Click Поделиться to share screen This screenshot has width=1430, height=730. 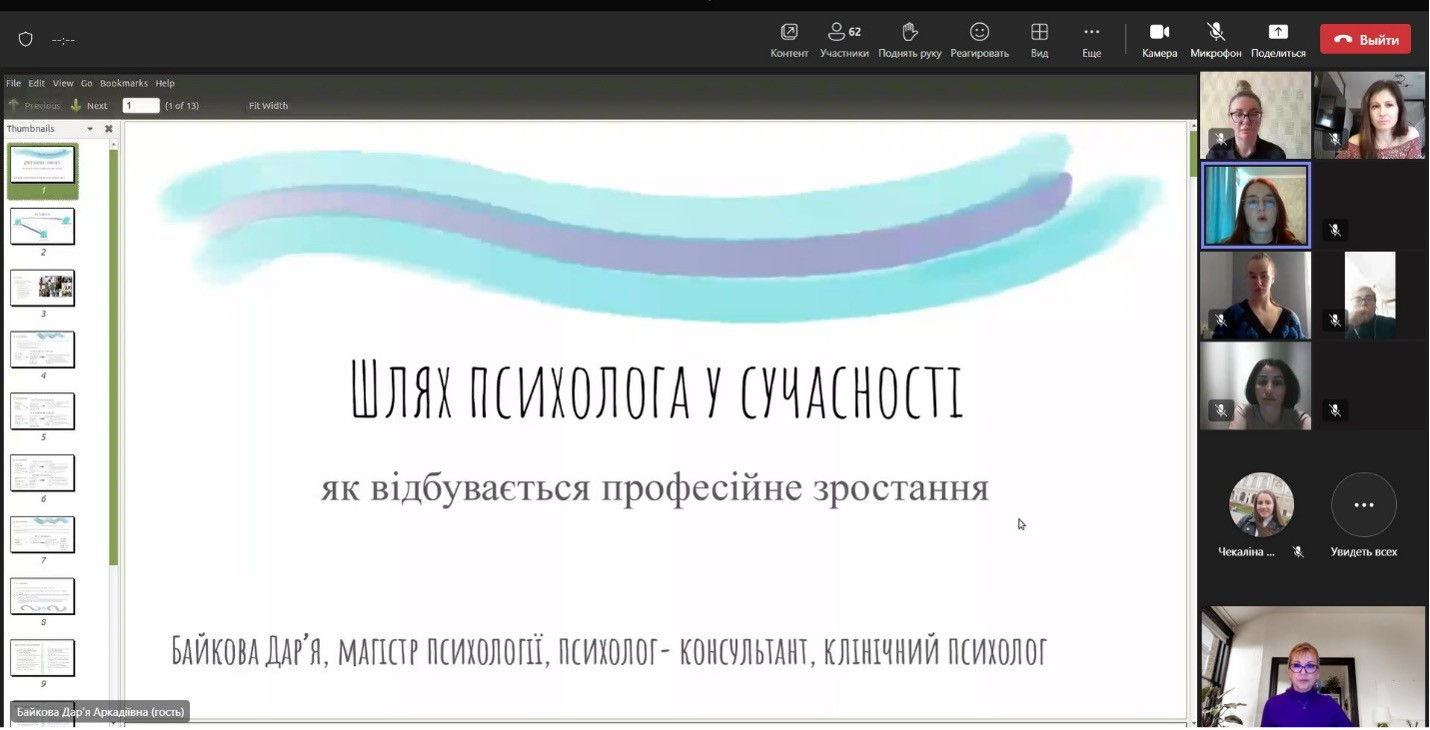pos(1278,40)
